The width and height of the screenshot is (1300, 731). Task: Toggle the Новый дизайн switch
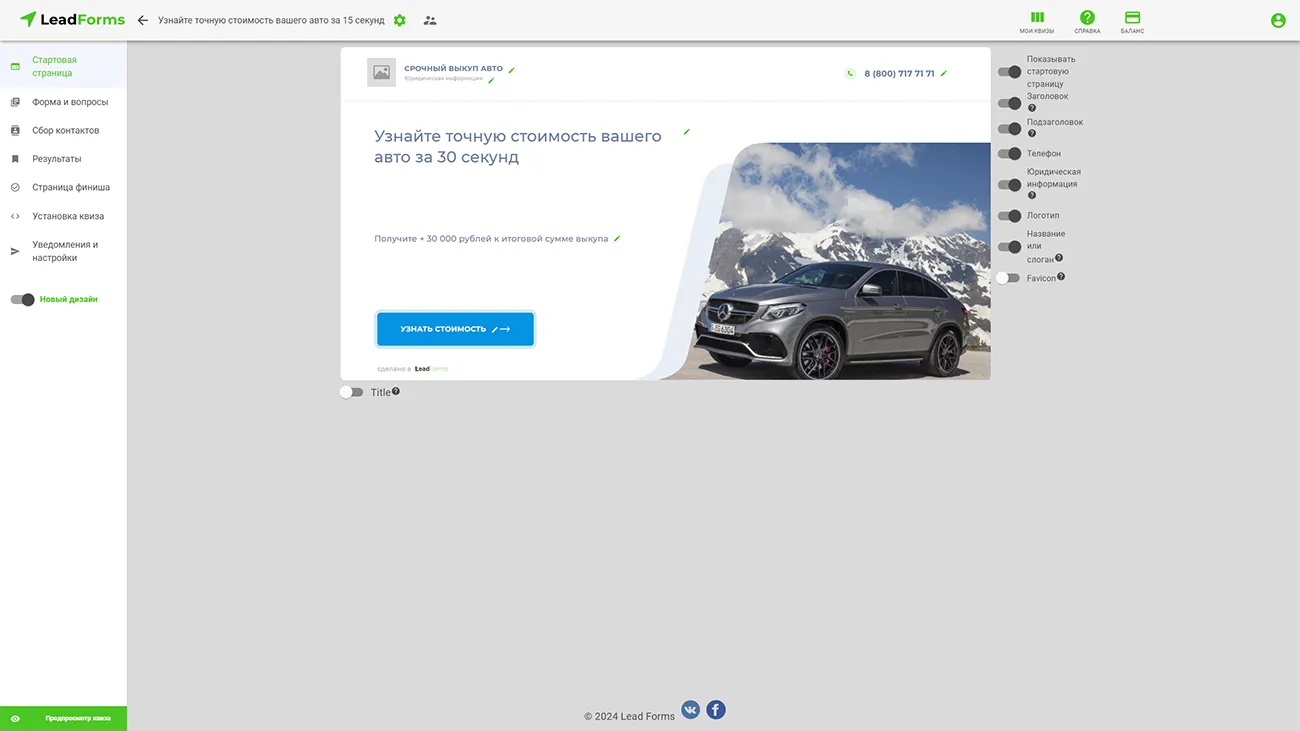pos(22,300)
